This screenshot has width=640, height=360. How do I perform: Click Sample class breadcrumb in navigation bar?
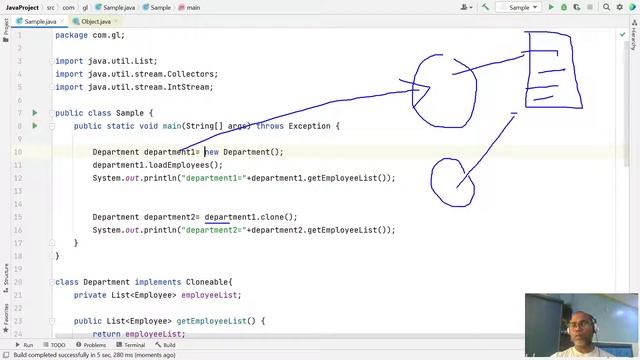157,7
